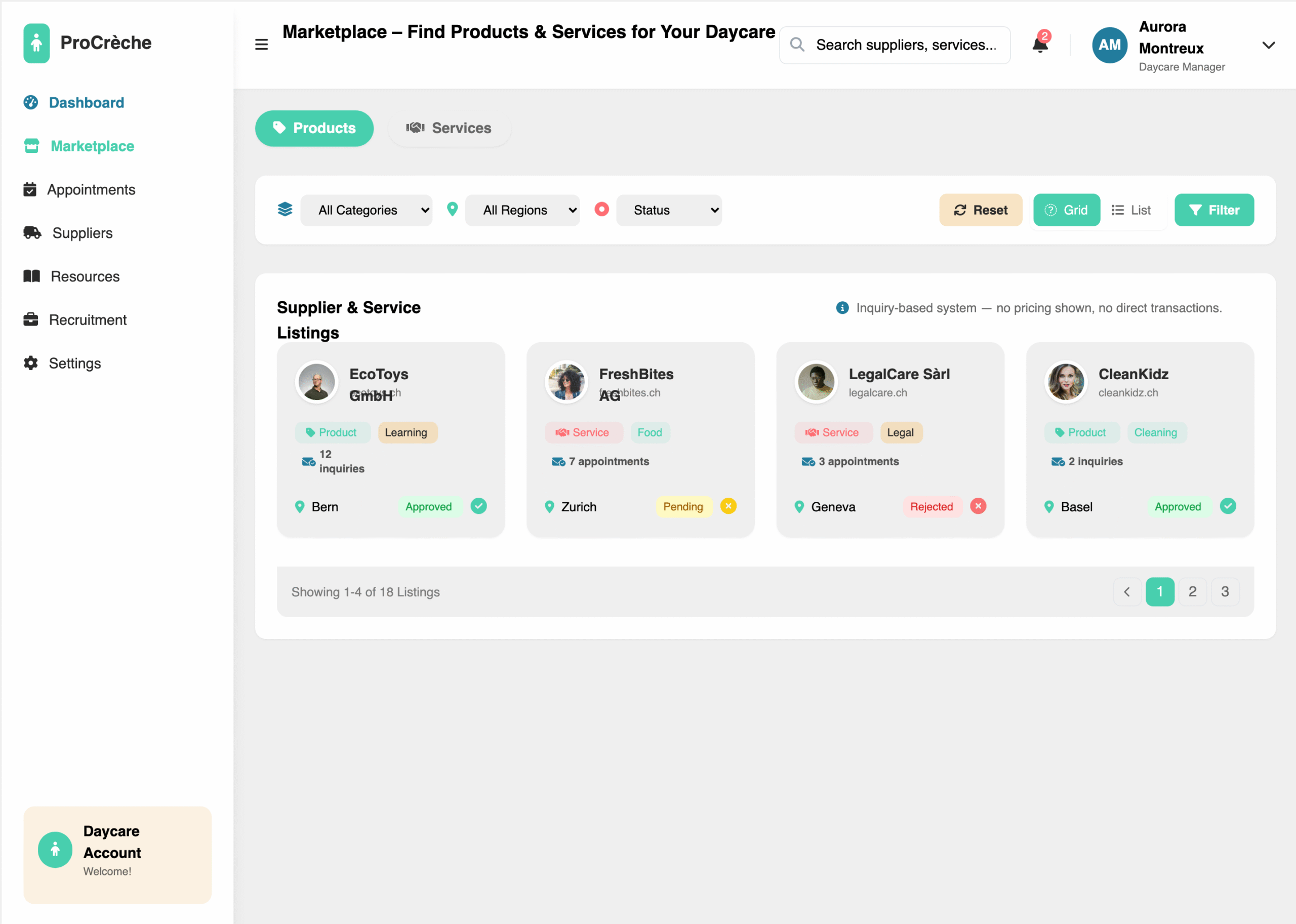This screenshot has height=924, width=1296.
Task: Click the Pending status icon on FreshBites
Action: [728, 506]
